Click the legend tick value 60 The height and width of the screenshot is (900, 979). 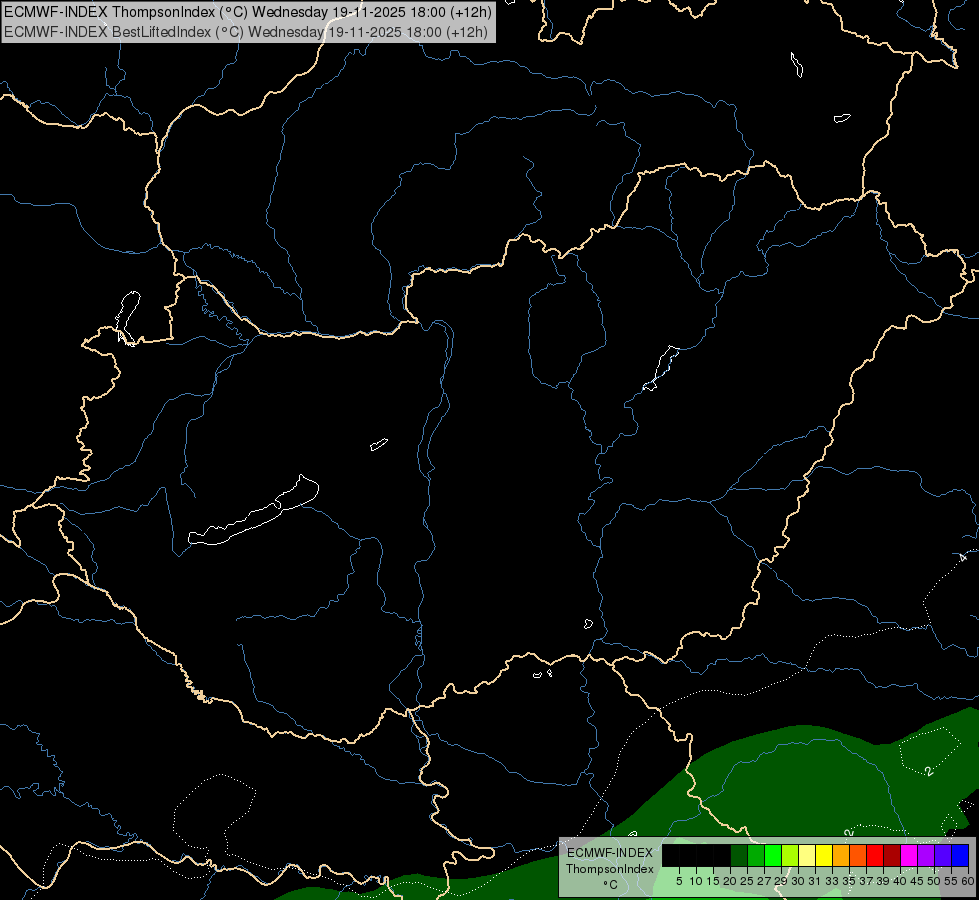[x=968, y=881]
